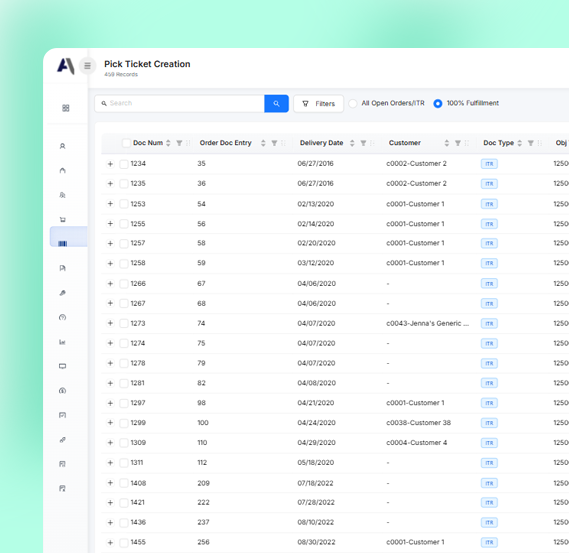The image size is (569, 553).
Task: Tick the header select-all checkbox
Action: (126, 143)
